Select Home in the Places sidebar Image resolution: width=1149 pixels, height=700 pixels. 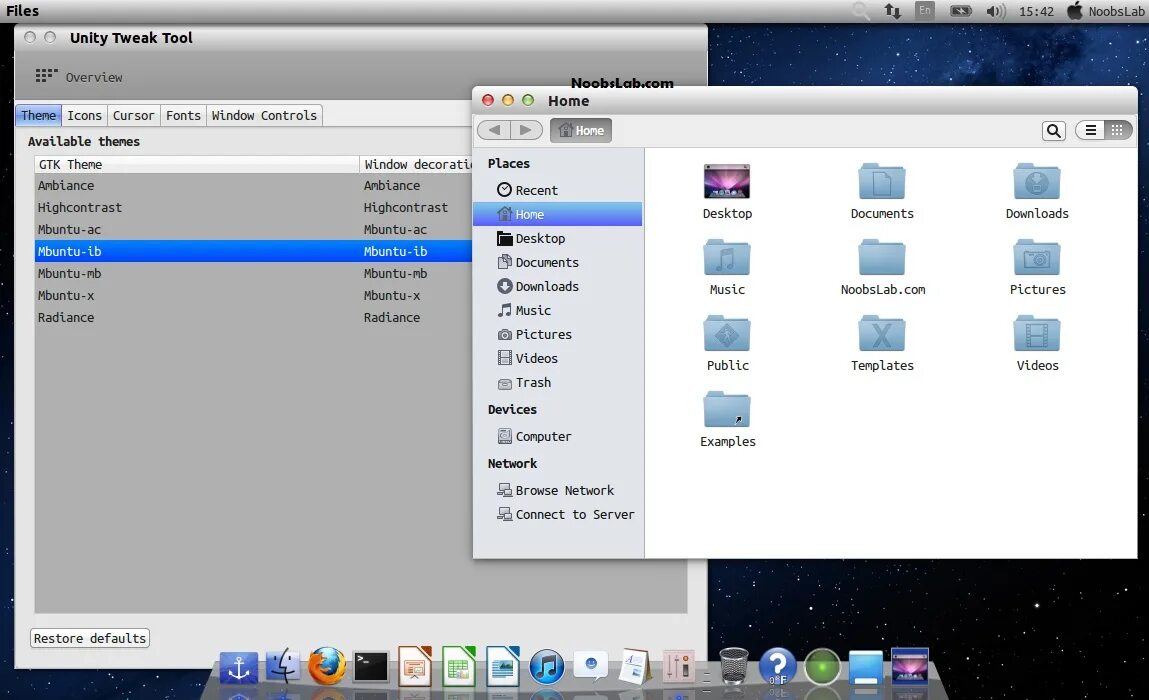(557, 214)
